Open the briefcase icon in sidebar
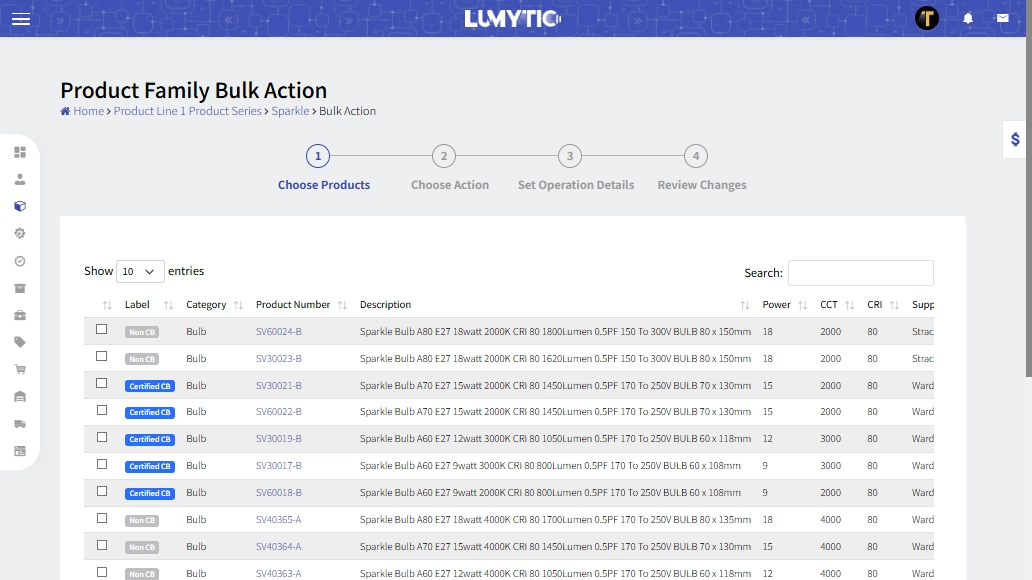Screen dimensions: 1032x580 point(20,315)
